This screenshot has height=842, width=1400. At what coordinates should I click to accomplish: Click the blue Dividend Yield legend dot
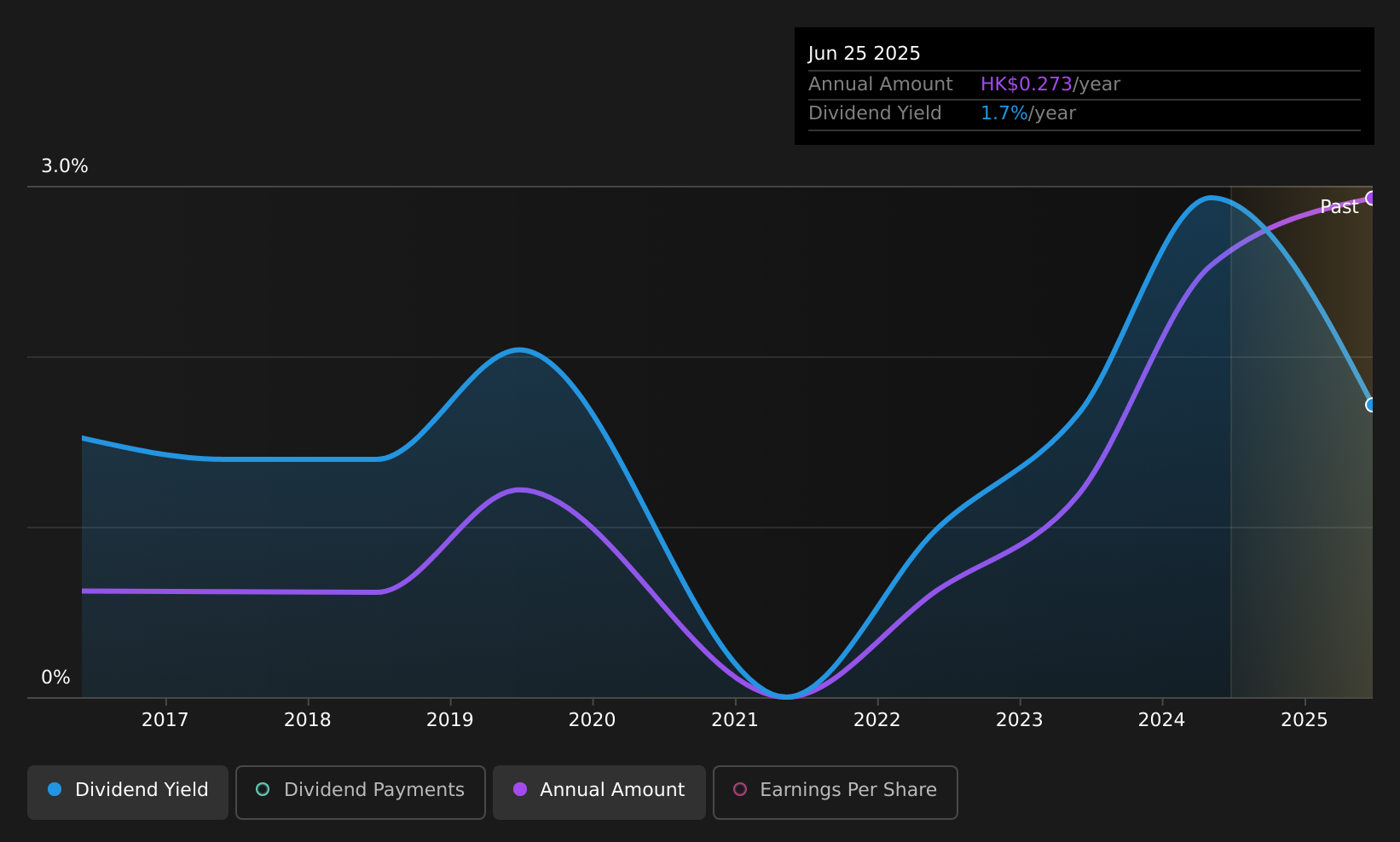click(x=55, y=789)
